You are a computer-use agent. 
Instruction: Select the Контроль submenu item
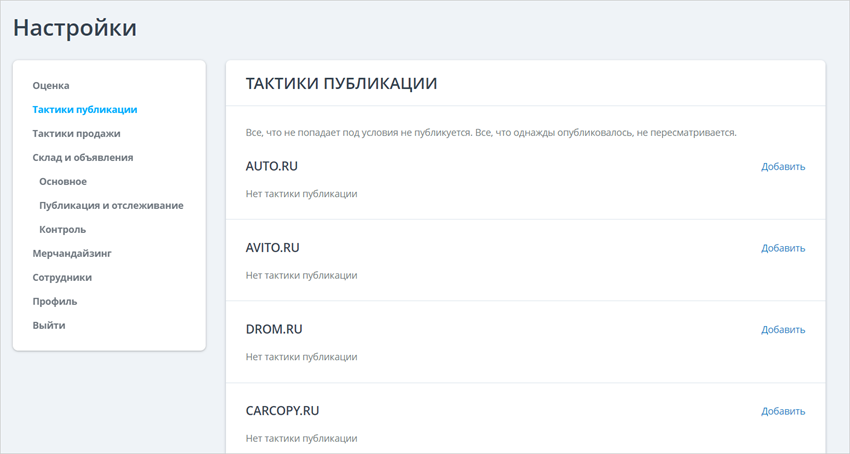(x=62, y=229)
